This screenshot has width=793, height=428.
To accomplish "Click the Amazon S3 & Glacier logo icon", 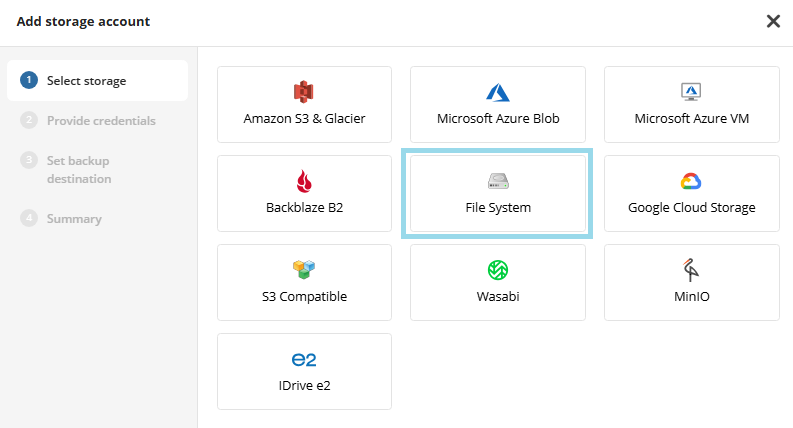I will [x=304, y=92].
